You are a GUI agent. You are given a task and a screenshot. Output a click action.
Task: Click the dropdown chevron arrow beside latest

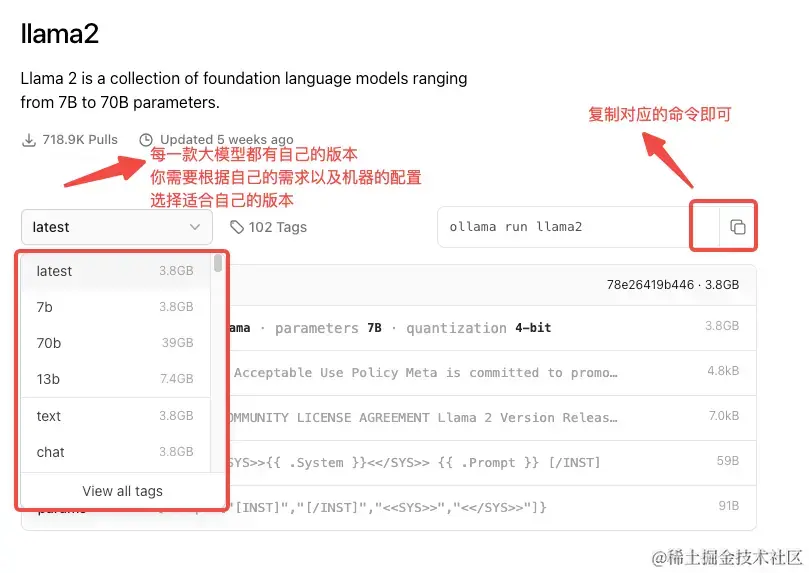click(195, 227)
